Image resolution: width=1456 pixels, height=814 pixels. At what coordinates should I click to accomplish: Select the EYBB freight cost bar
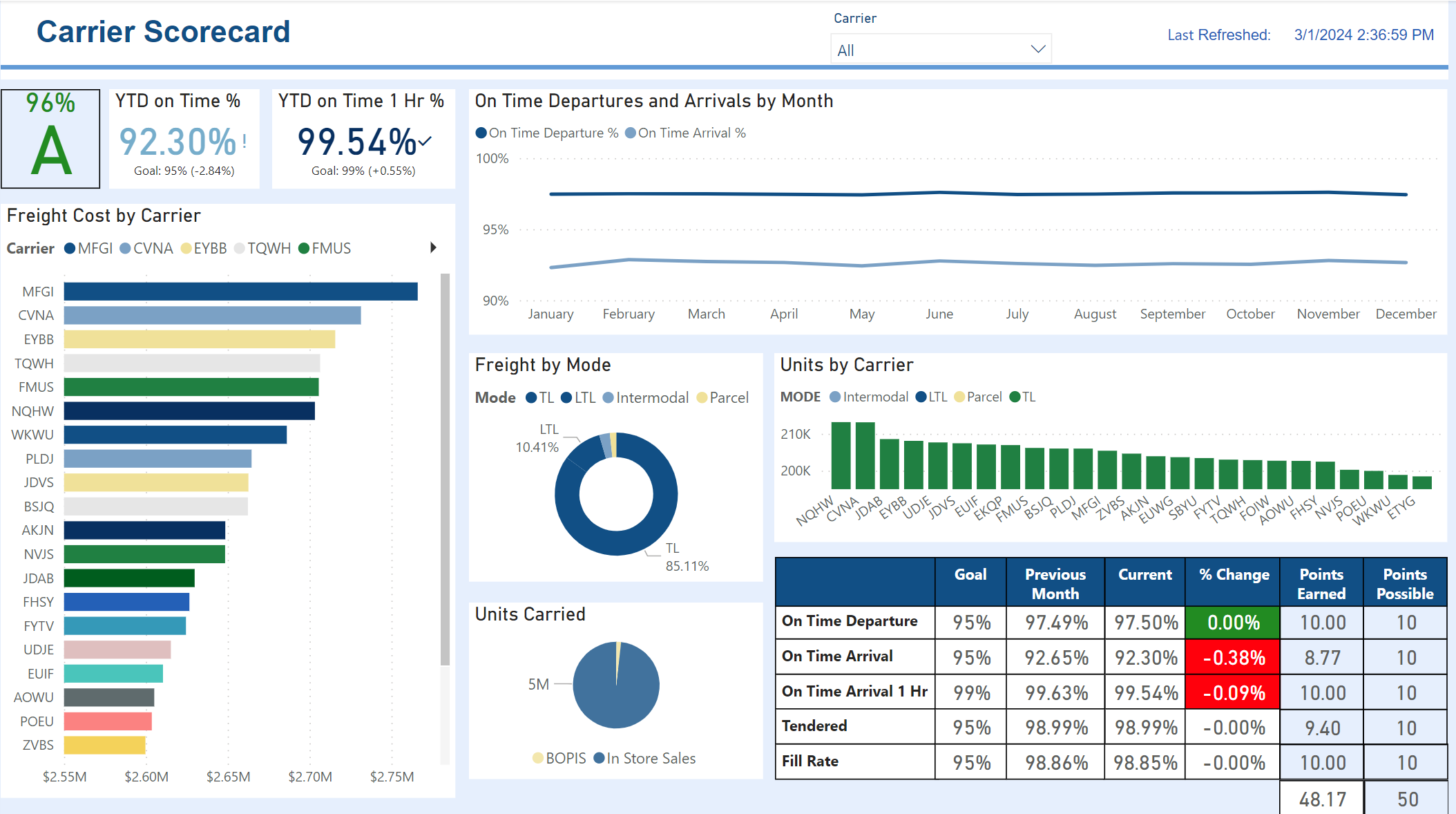[200, 339]
